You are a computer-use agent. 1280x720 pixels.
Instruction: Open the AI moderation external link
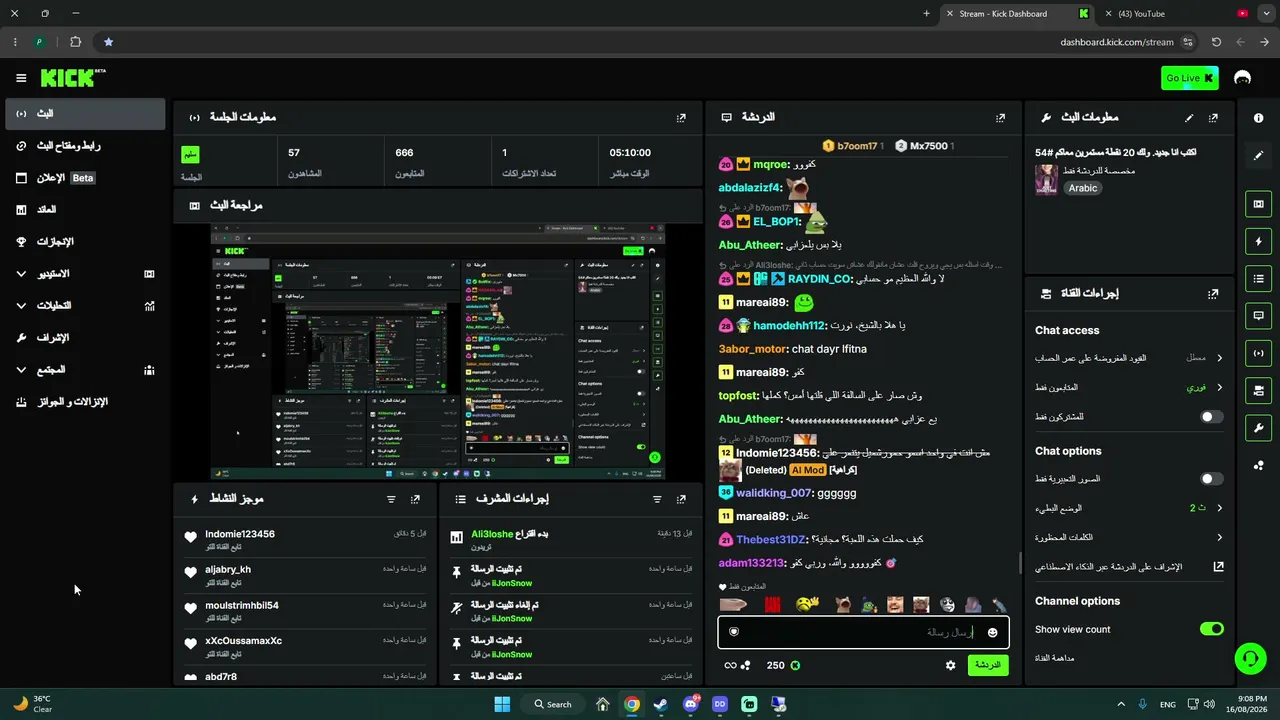point(1218,566)
